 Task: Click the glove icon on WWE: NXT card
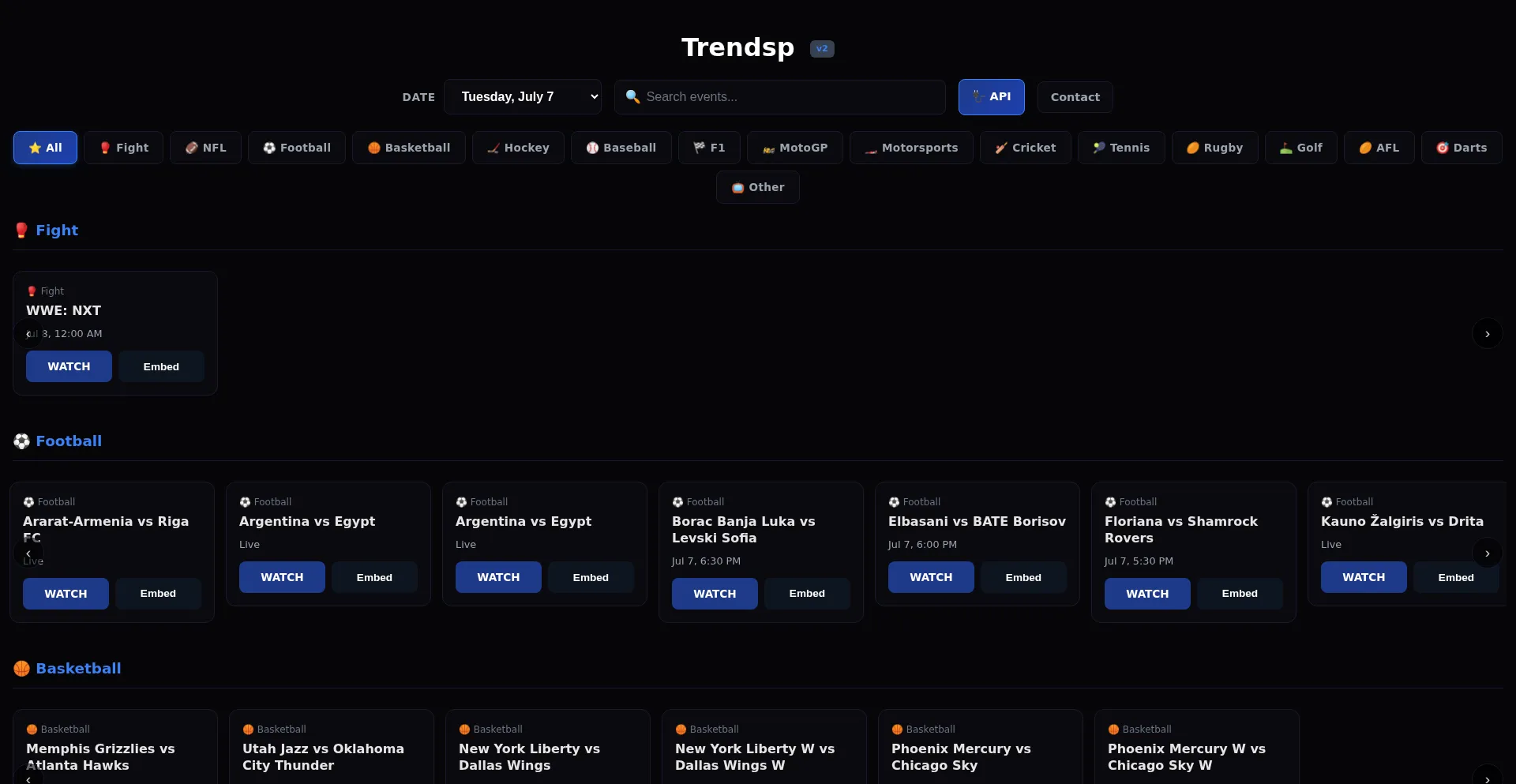click(x=32, y=291)
